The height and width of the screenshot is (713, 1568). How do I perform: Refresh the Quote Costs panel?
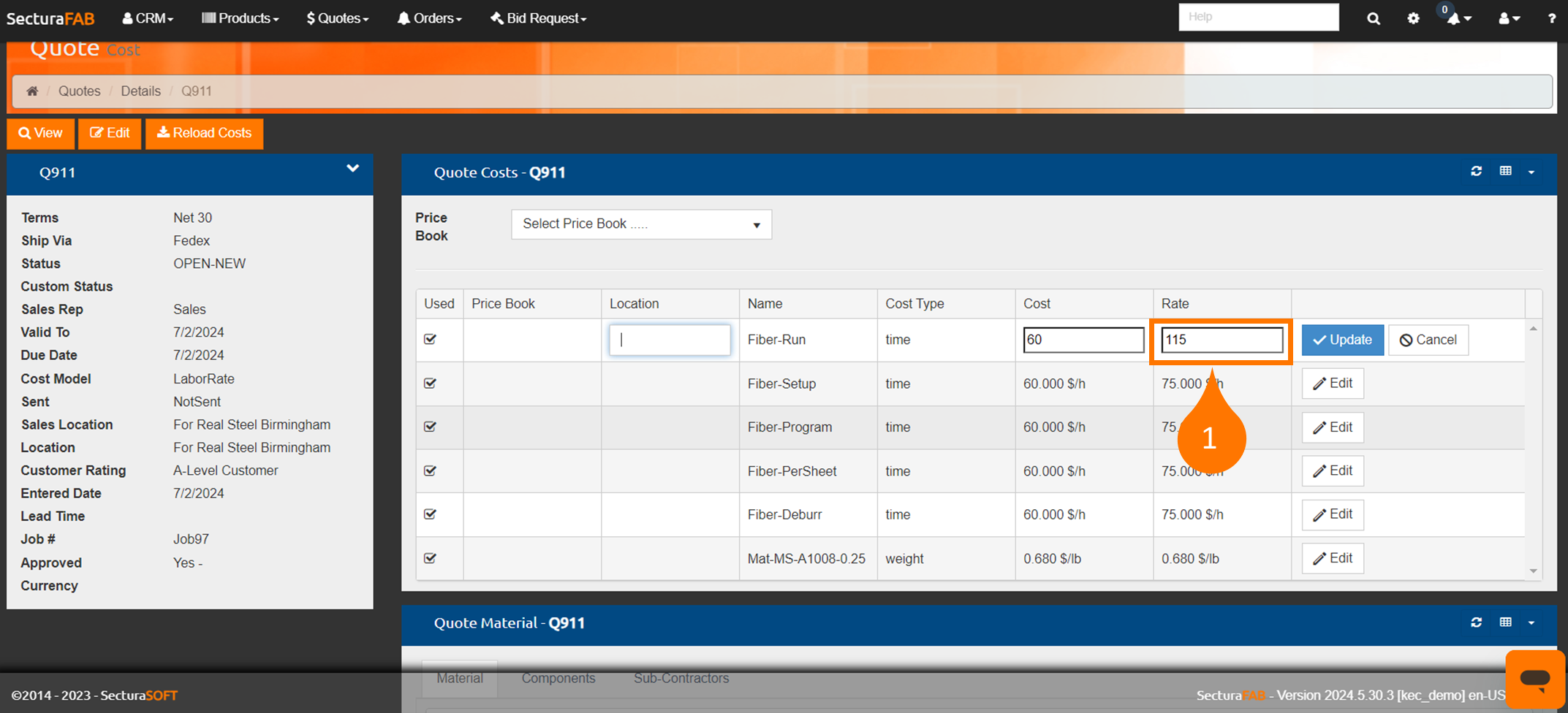click(x=1476, y=172)
